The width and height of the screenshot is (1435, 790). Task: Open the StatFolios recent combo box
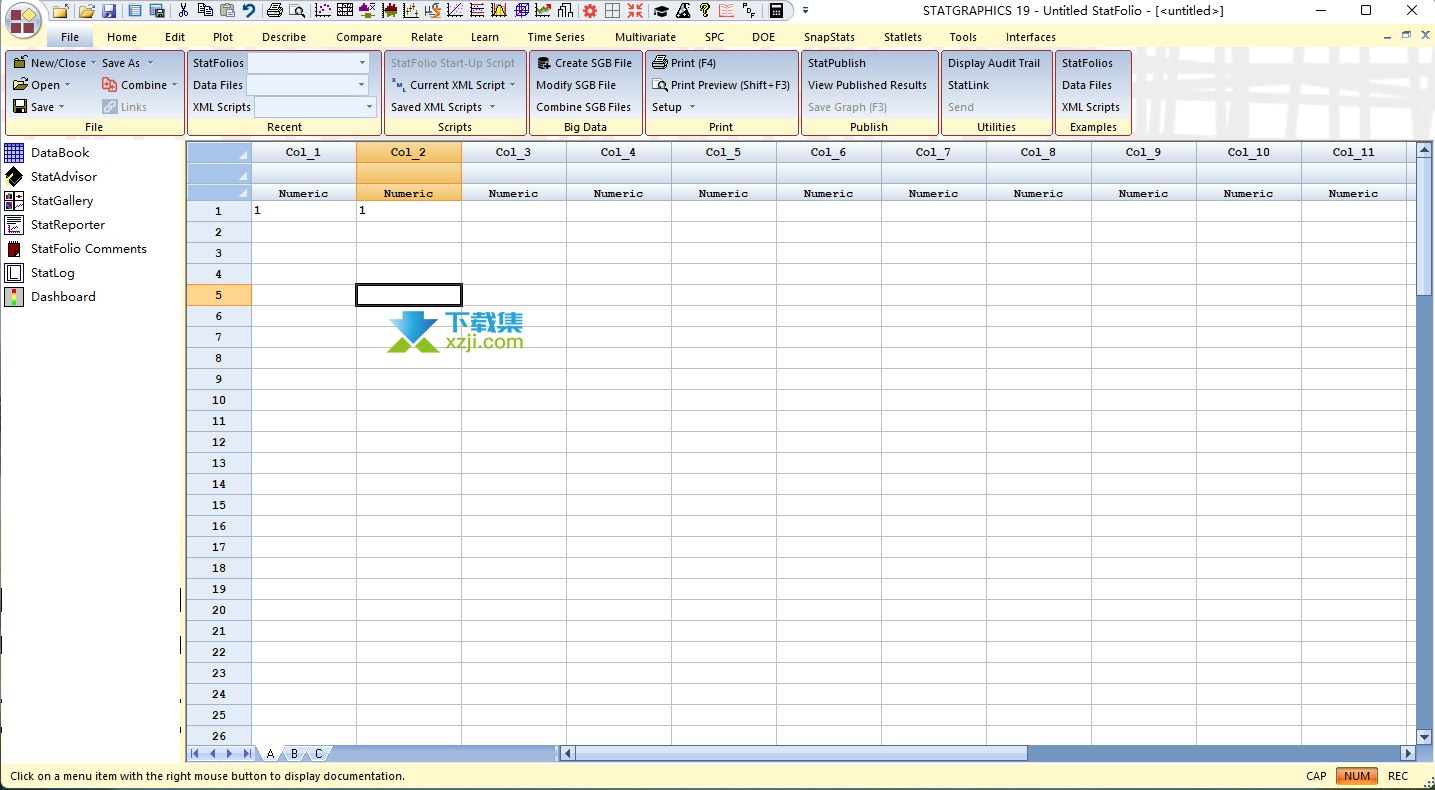pos(309,63)
